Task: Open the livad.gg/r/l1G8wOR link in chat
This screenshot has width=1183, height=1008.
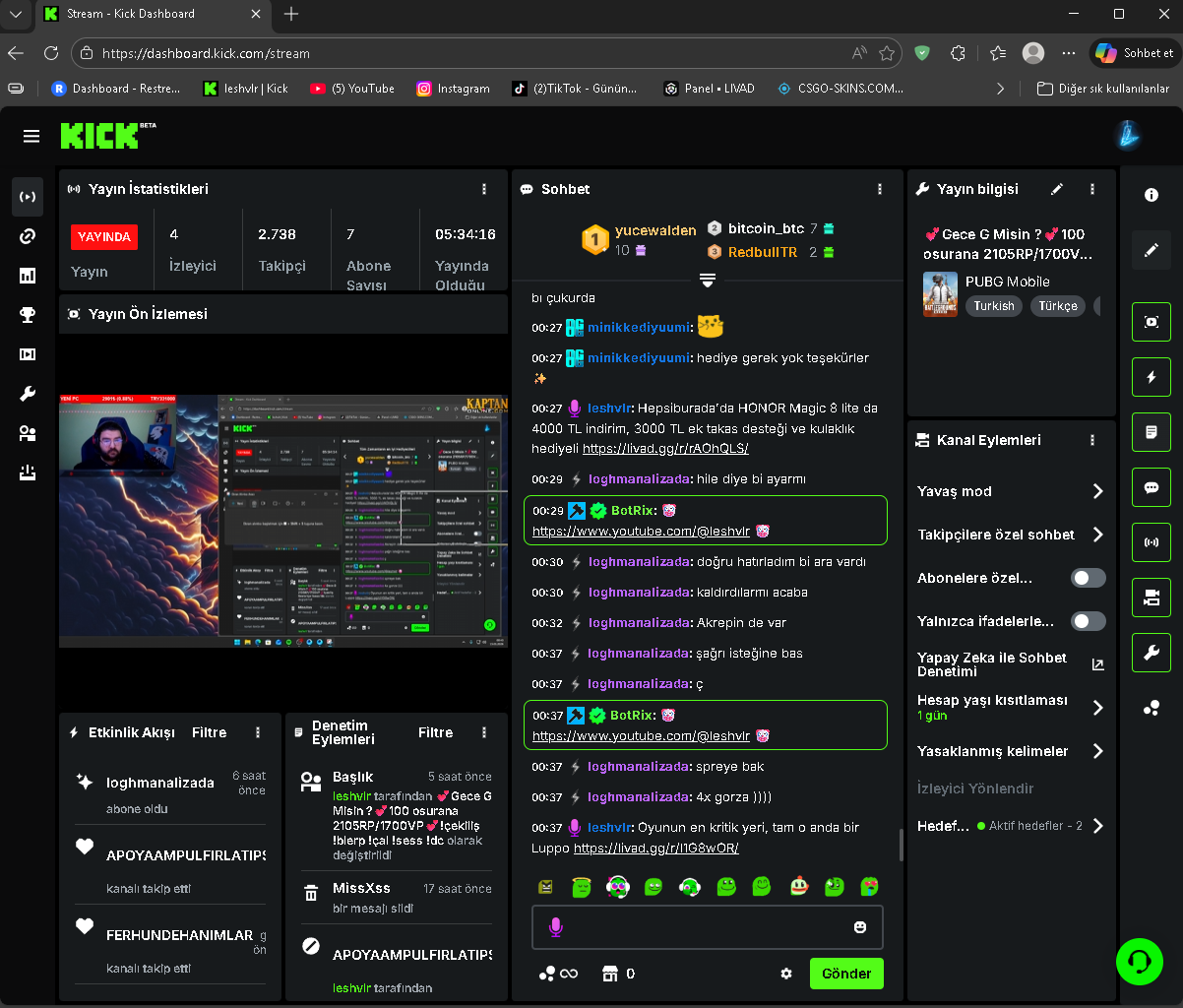Action: [x=655, y=848]
